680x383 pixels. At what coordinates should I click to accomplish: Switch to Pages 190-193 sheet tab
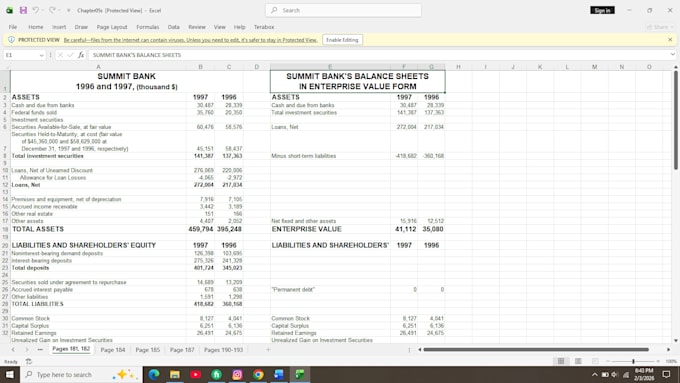(223, 350)
